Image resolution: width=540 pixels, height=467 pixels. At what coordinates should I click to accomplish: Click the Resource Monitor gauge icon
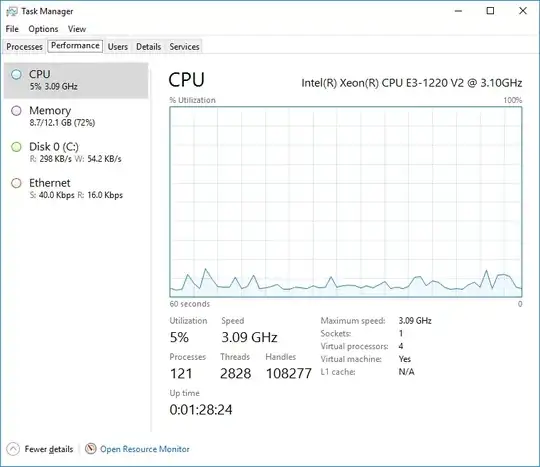(x=91, y=448)
